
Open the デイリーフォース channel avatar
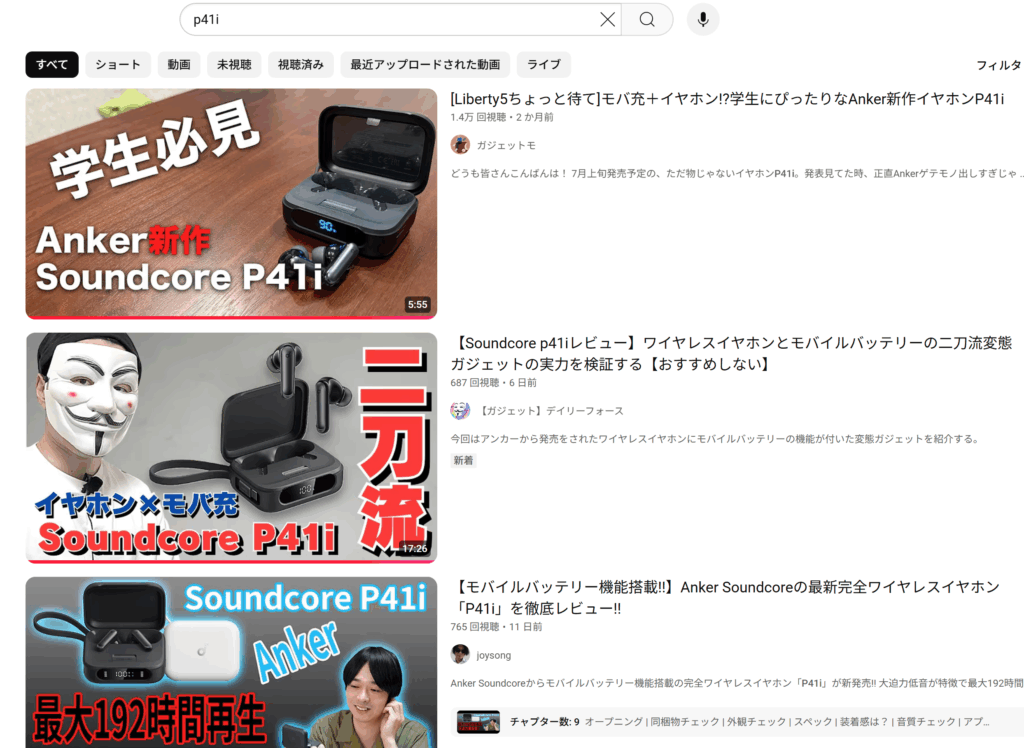pyautogui.click(x=460, y=410)
